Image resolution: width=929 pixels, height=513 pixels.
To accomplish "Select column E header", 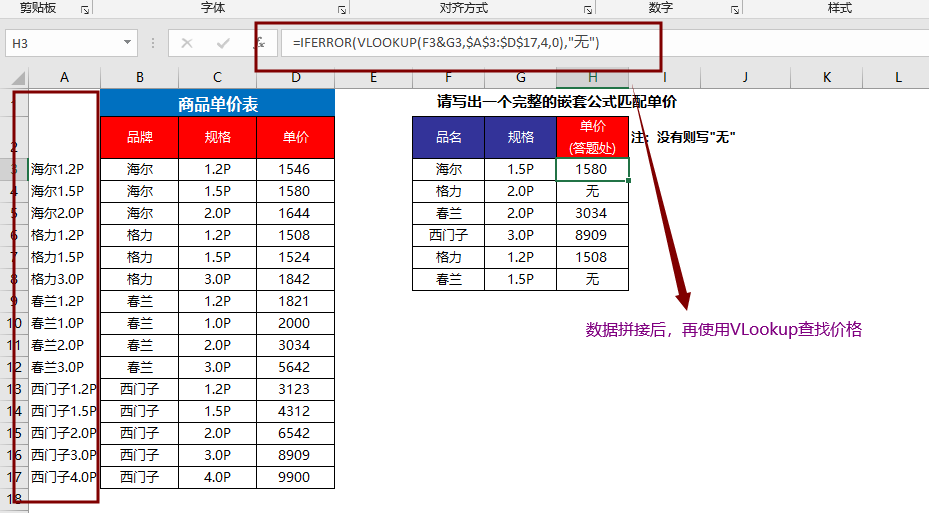I will [x=373, y=78].
